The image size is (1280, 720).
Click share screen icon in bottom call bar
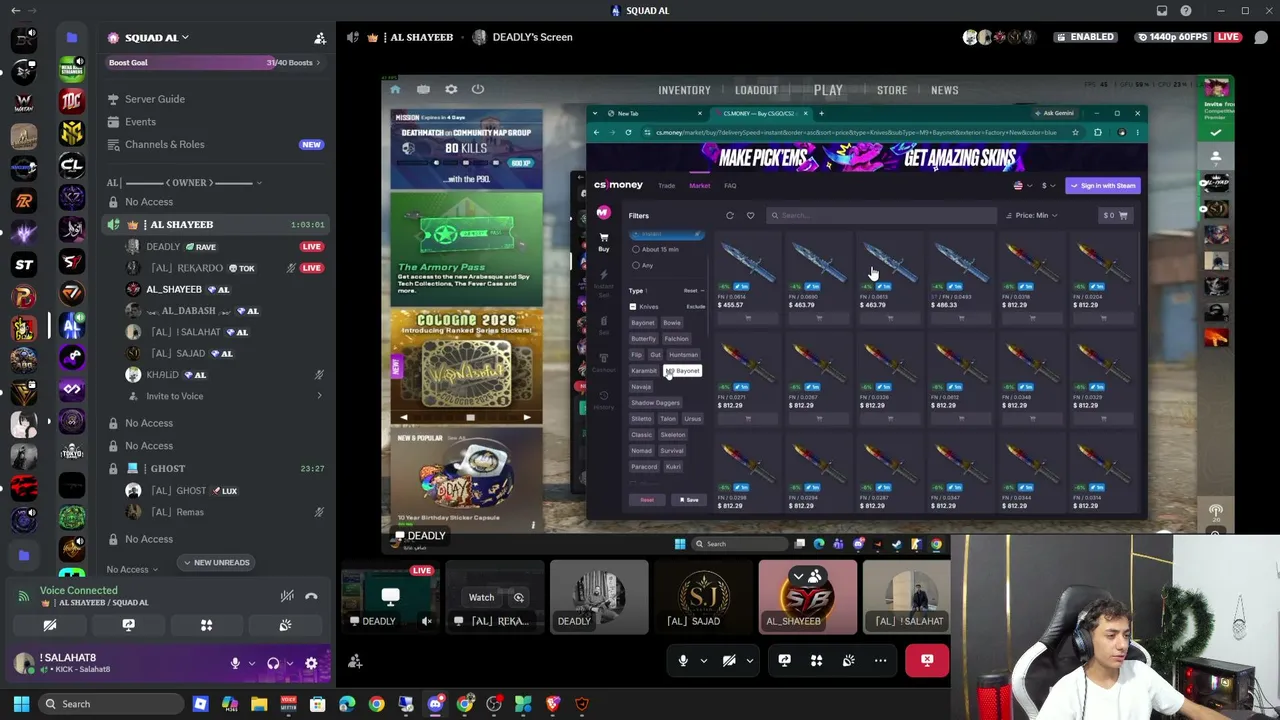(784, 660)
